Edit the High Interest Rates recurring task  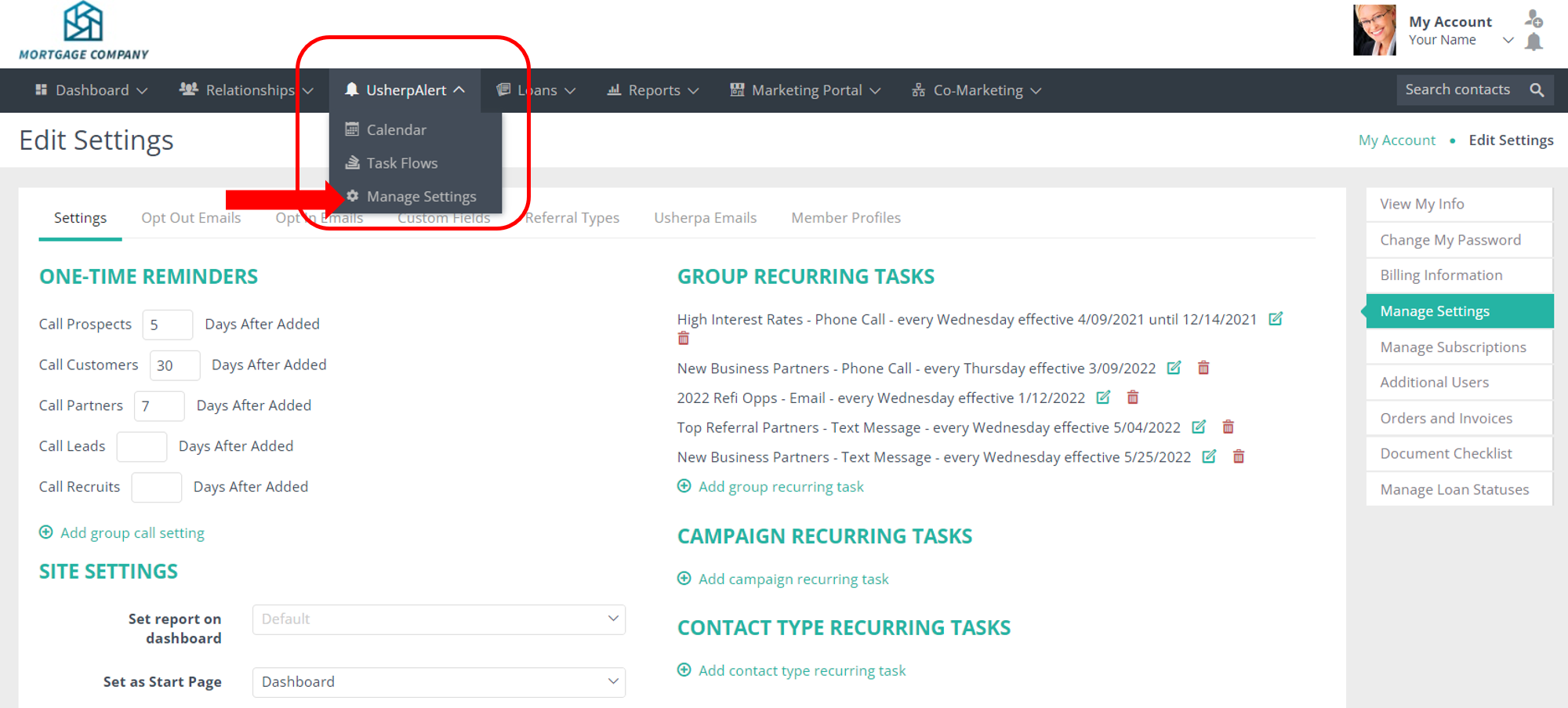[1276, 319]
